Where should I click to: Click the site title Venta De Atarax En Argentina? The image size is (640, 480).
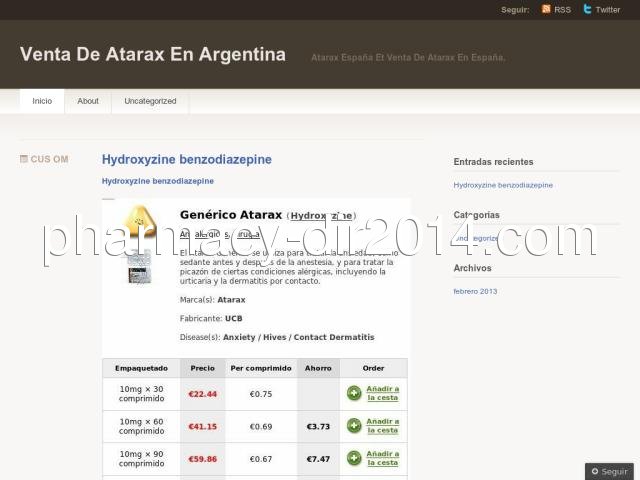click(153, 54)
